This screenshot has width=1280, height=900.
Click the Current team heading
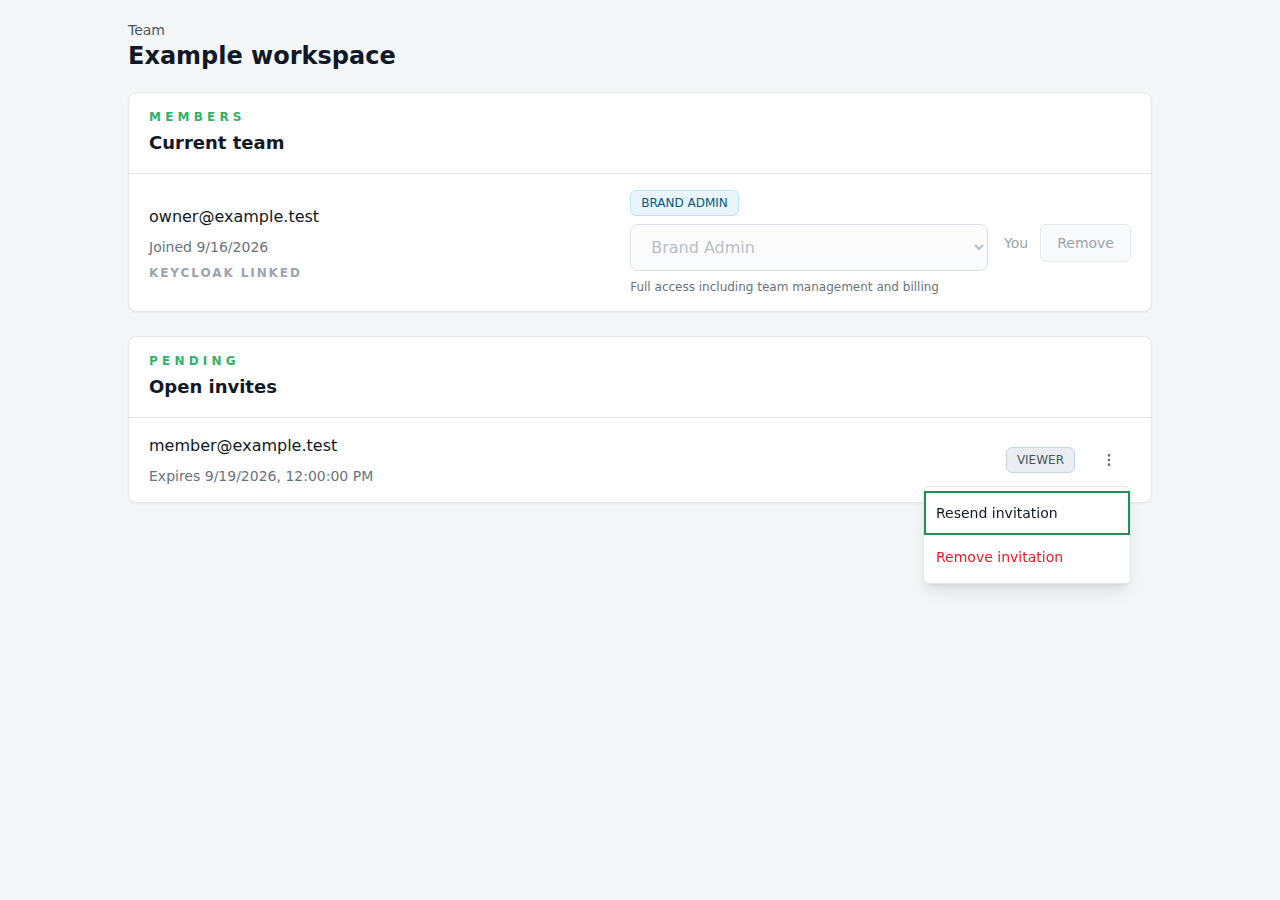[x=217, y=143]
